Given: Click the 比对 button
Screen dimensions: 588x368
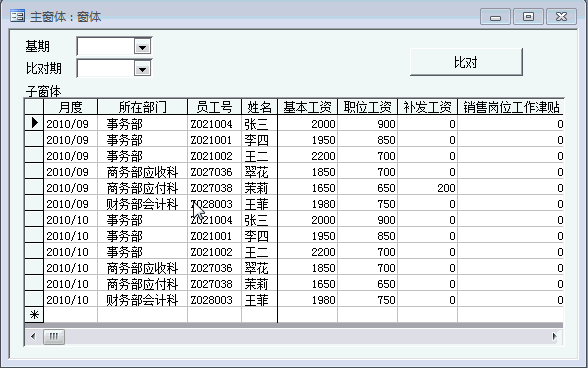Looking at the screenshot, I should [466, 62].
